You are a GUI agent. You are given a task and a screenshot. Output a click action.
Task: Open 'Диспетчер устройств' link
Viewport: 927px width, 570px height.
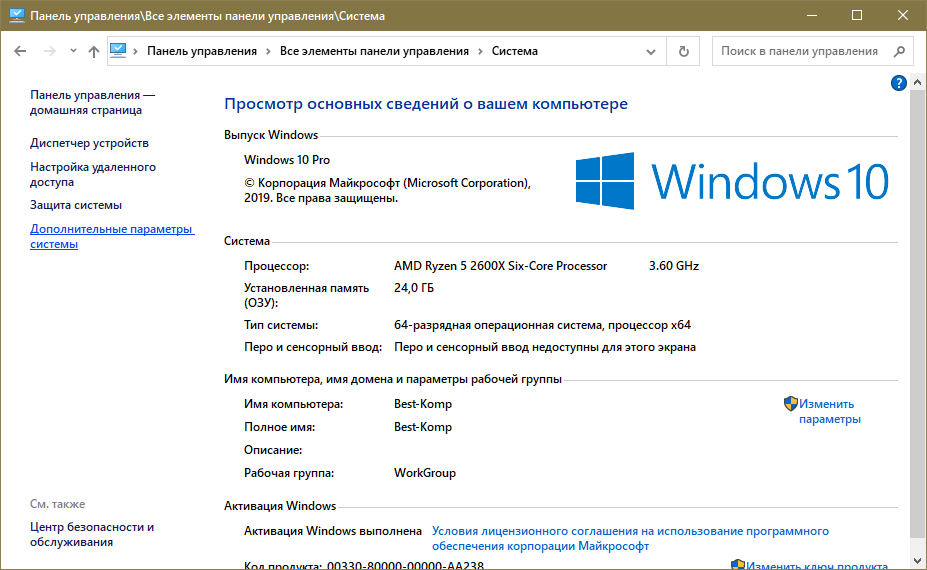coord(89,143)
